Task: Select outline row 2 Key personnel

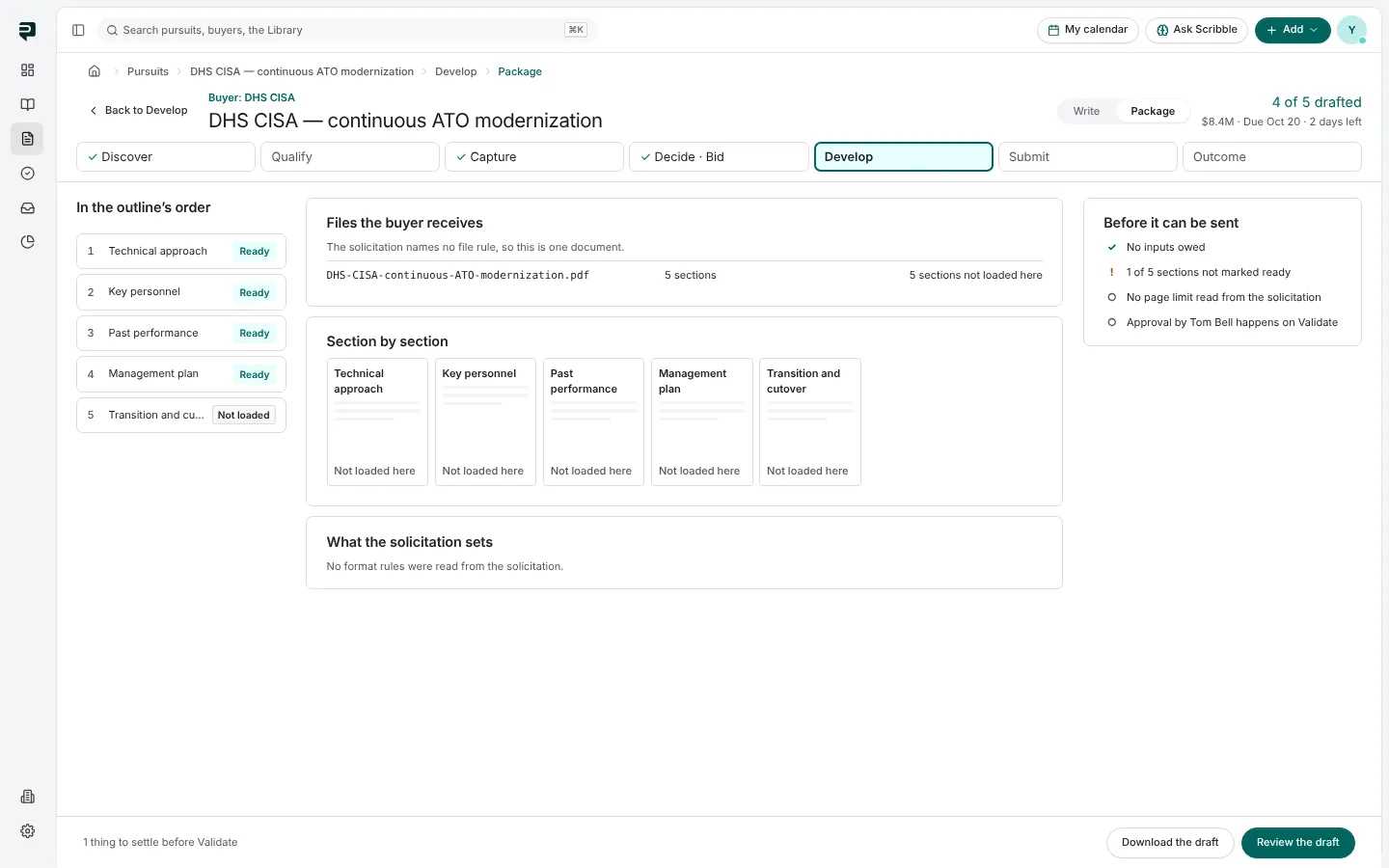Action: pos(181,292)
